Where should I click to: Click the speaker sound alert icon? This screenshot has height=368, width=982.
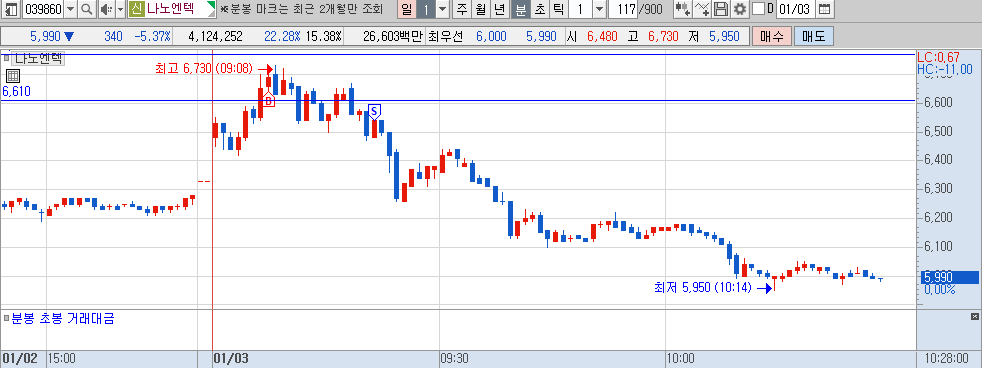(x=105, y=9)
